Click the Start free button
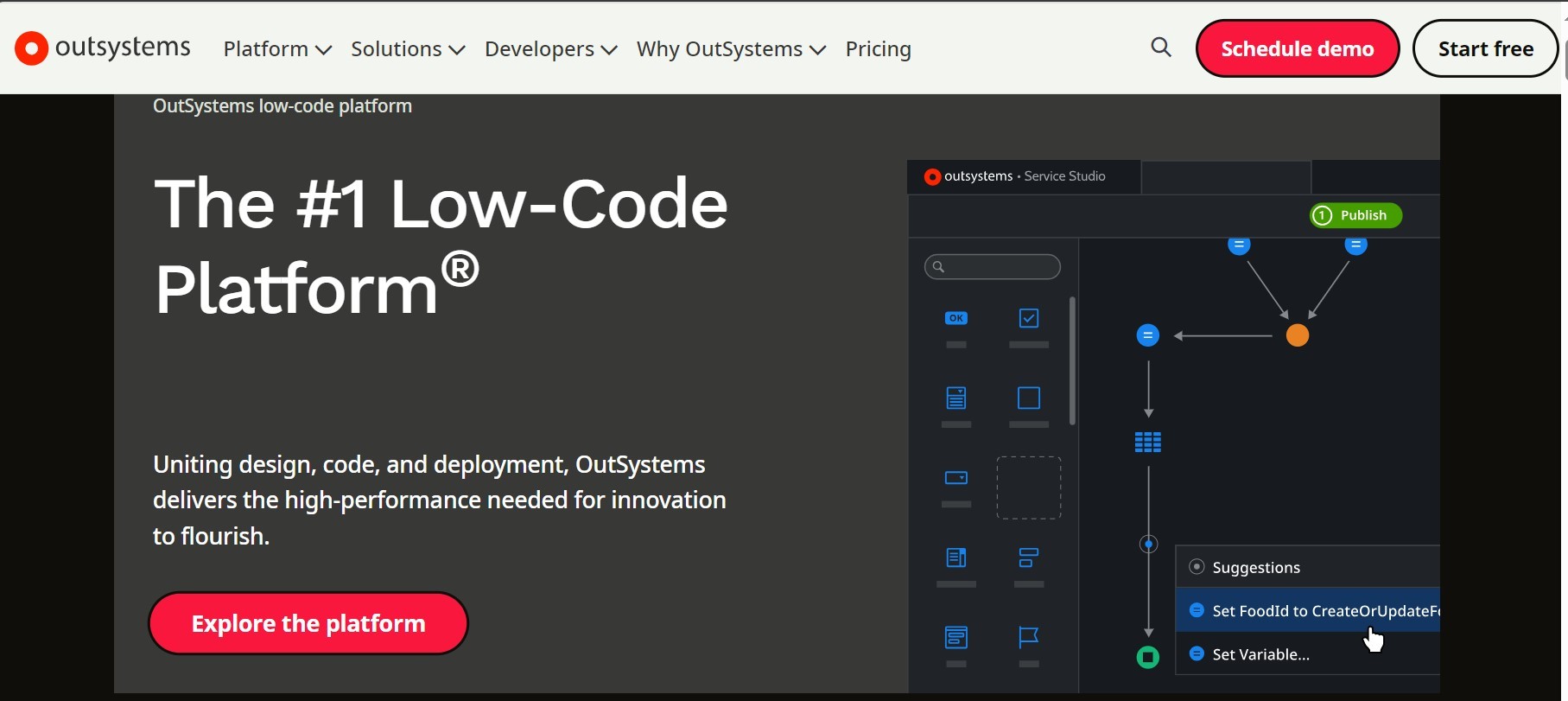 point(1486,48)
